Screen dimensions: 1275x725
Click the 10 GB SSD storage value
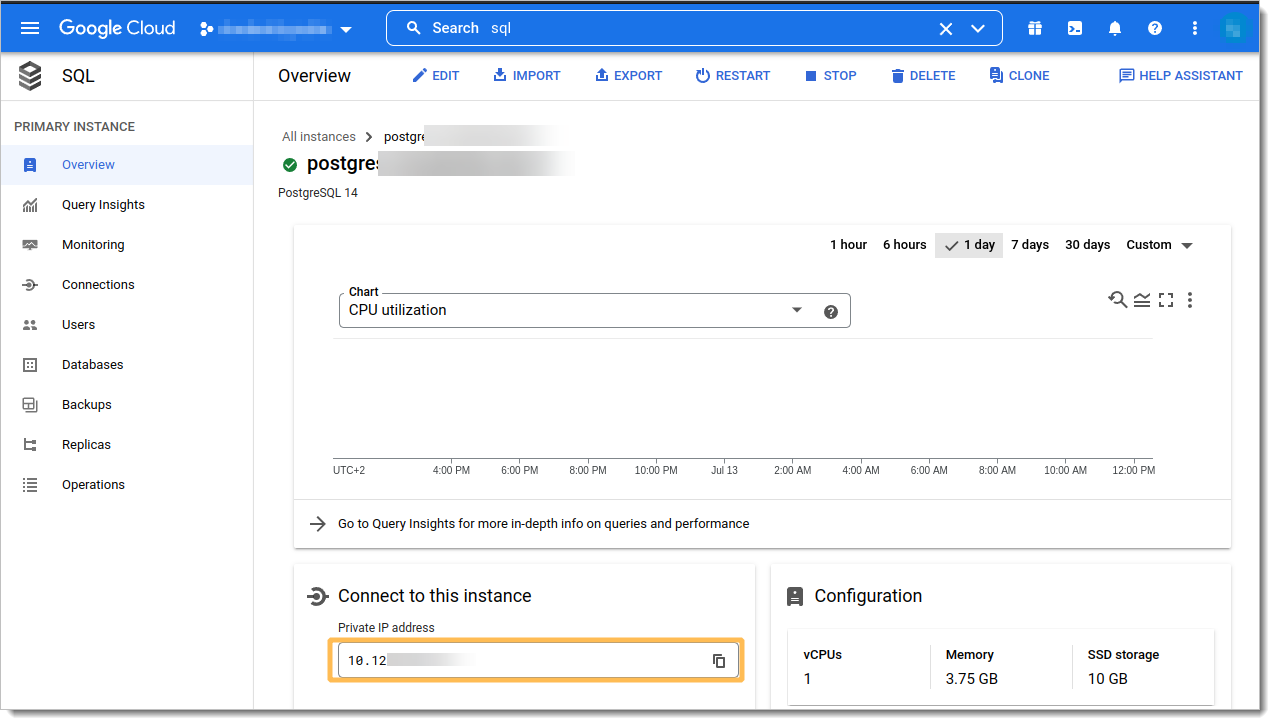pos(1108,679)
